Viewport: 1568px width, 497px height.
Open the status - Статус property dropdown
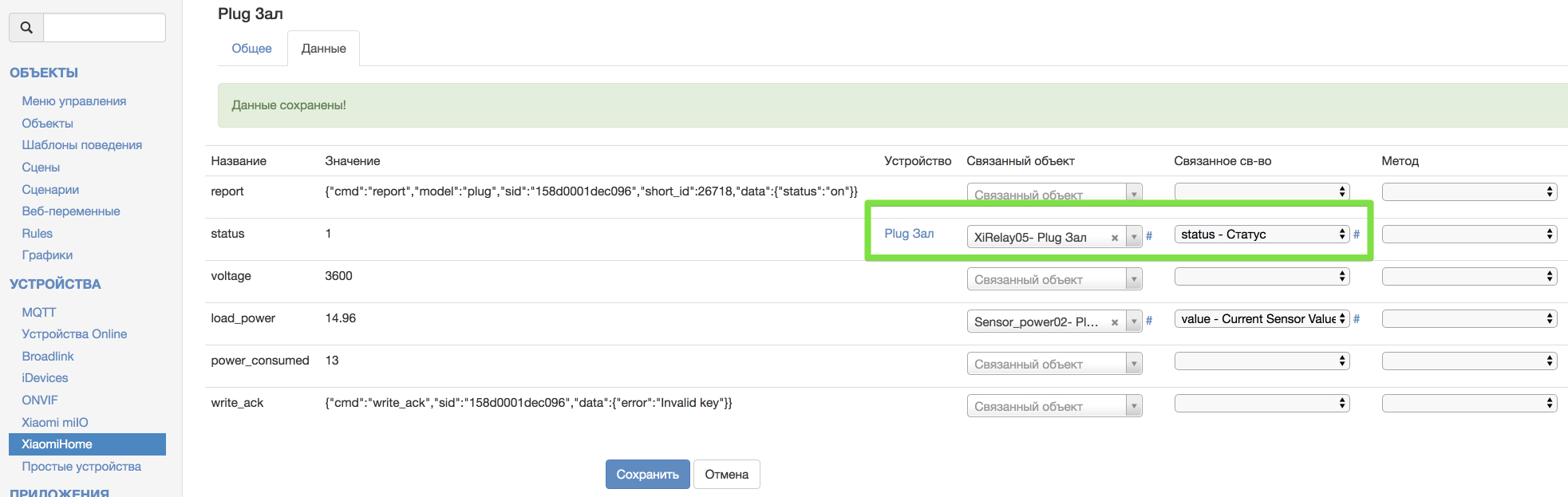pyautogui.click(x=1262, y=235)
